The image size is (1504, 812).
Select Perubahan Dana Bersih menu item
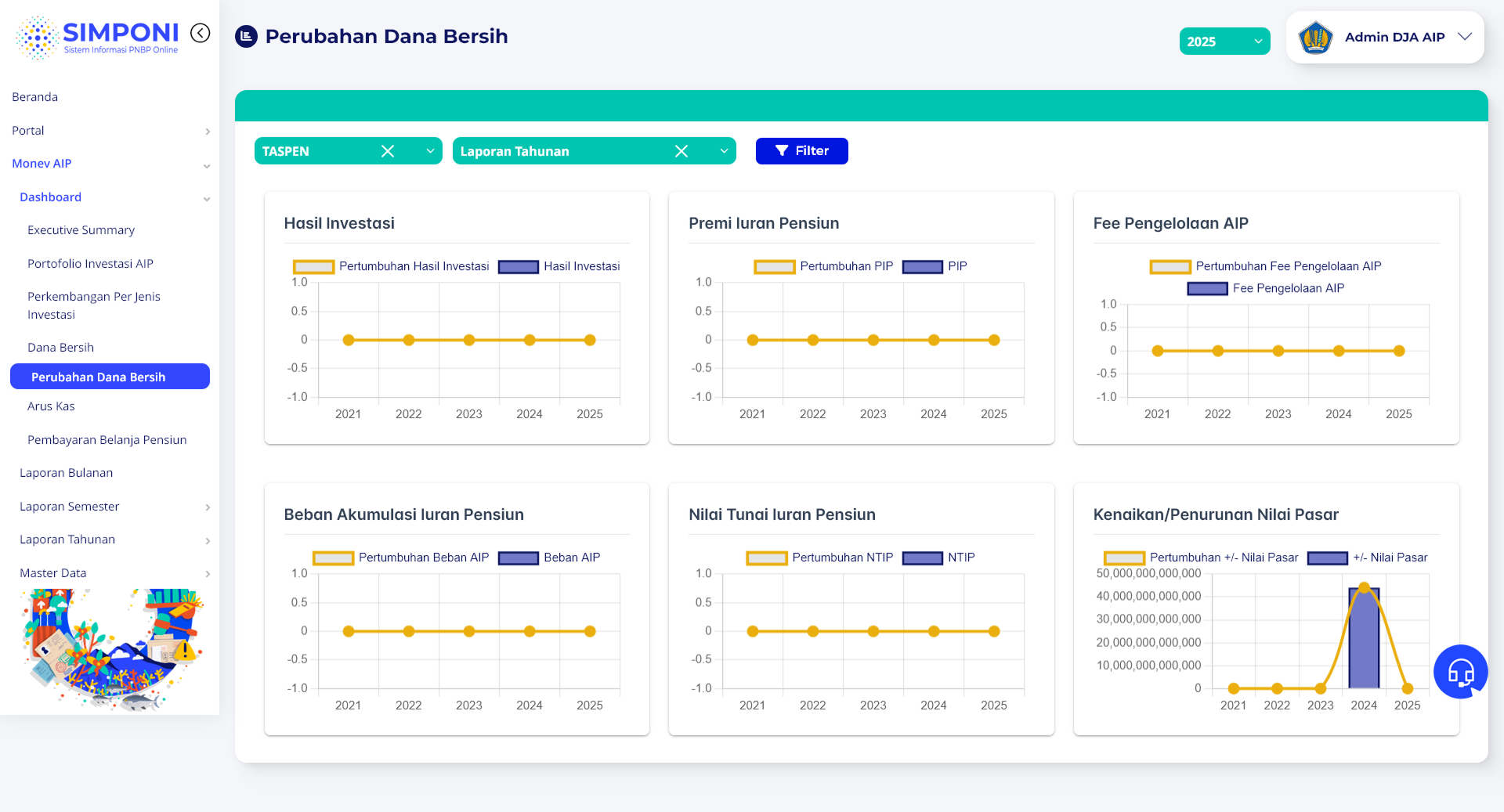click(110, 377)
